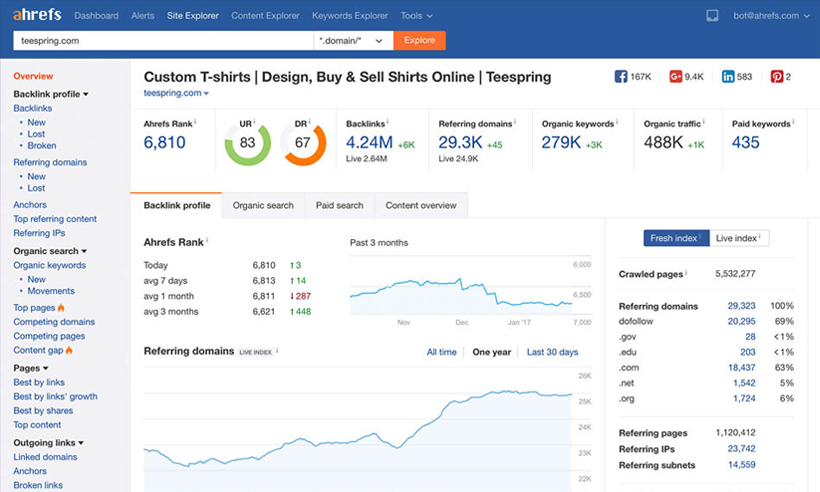Click the Pinterest shares icon

coord(777,77)
